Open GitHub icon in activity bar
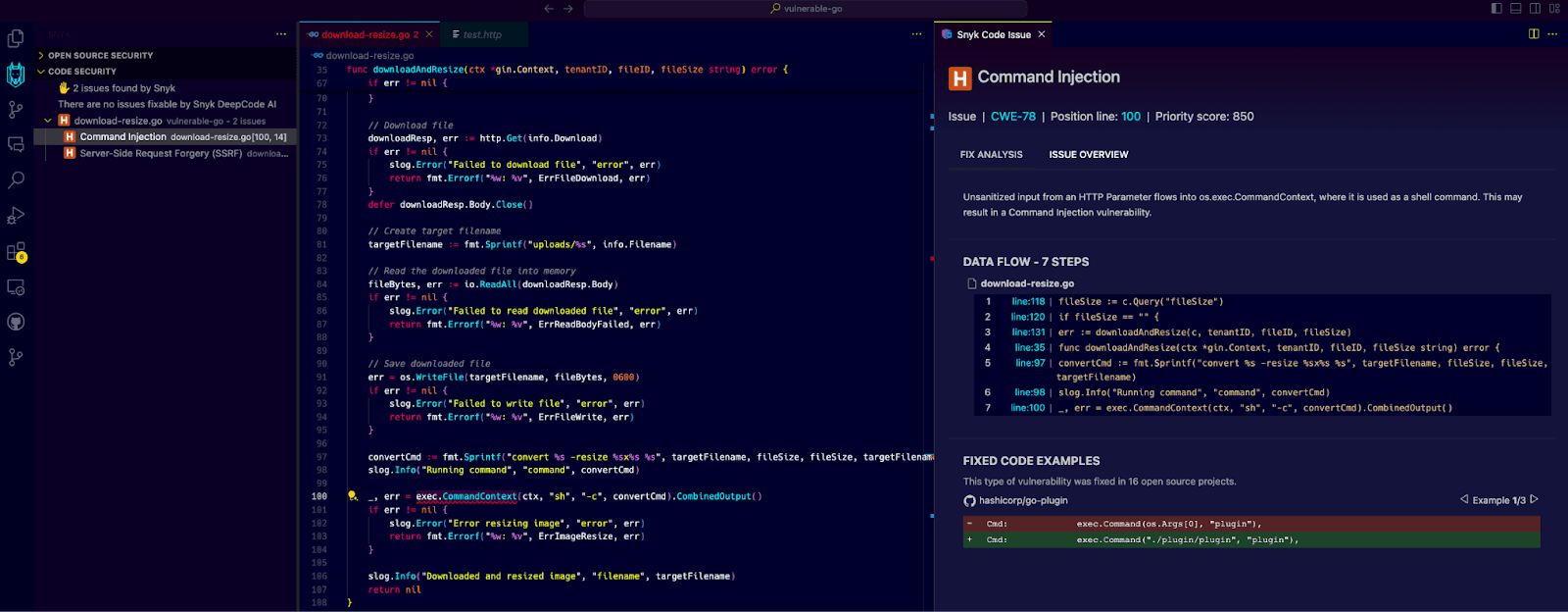Screen dimensions: 1568x612 16,323
